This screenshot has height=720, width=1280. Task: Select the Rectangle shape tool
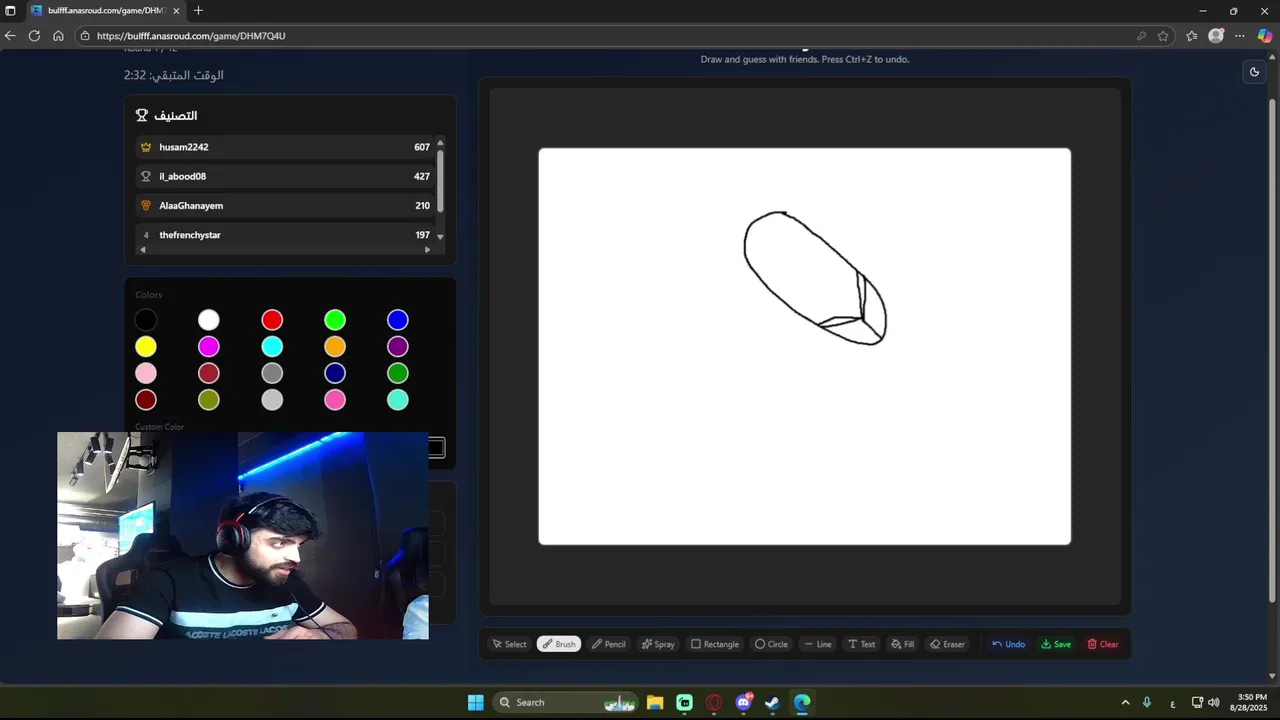(715, 644)
